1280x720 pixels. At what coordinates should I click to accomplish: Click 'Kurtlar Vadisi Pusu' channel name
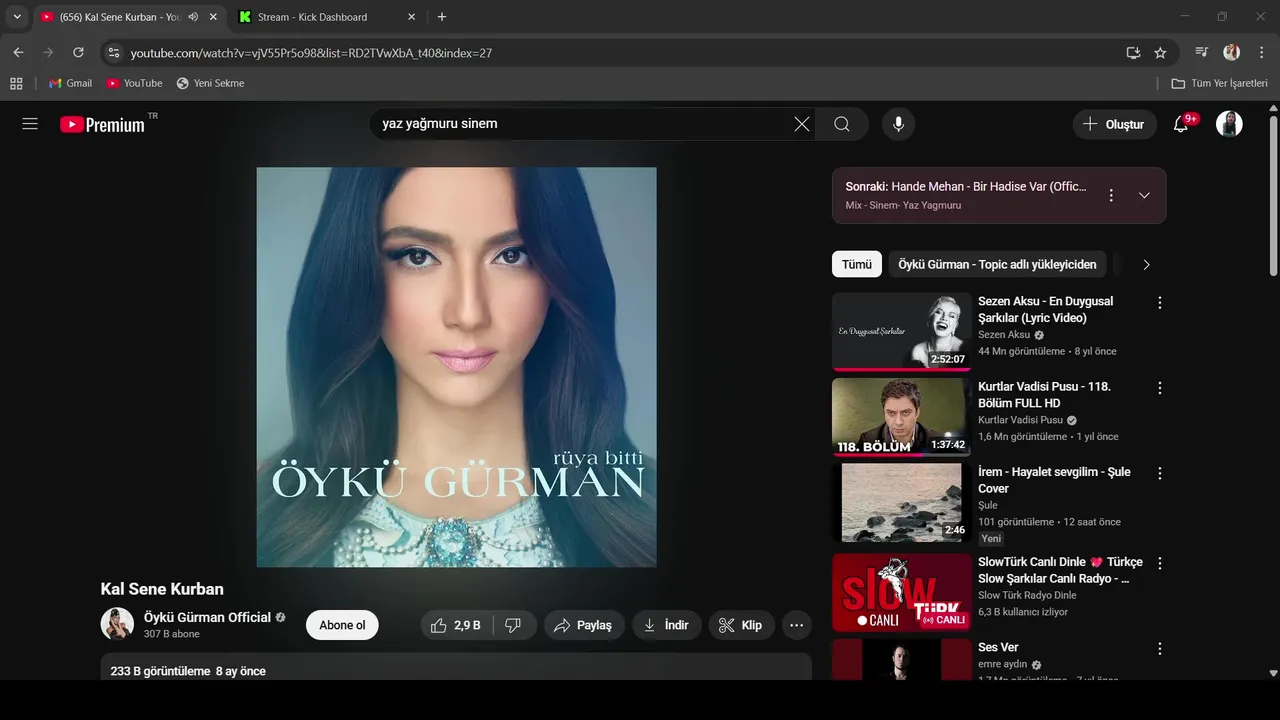click(x=1020, y=420)
